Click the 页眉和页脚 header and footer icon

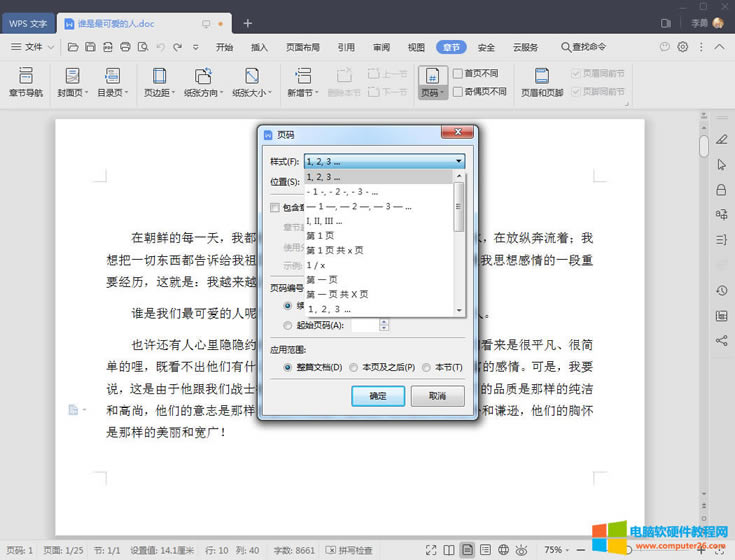pos(542,76)
